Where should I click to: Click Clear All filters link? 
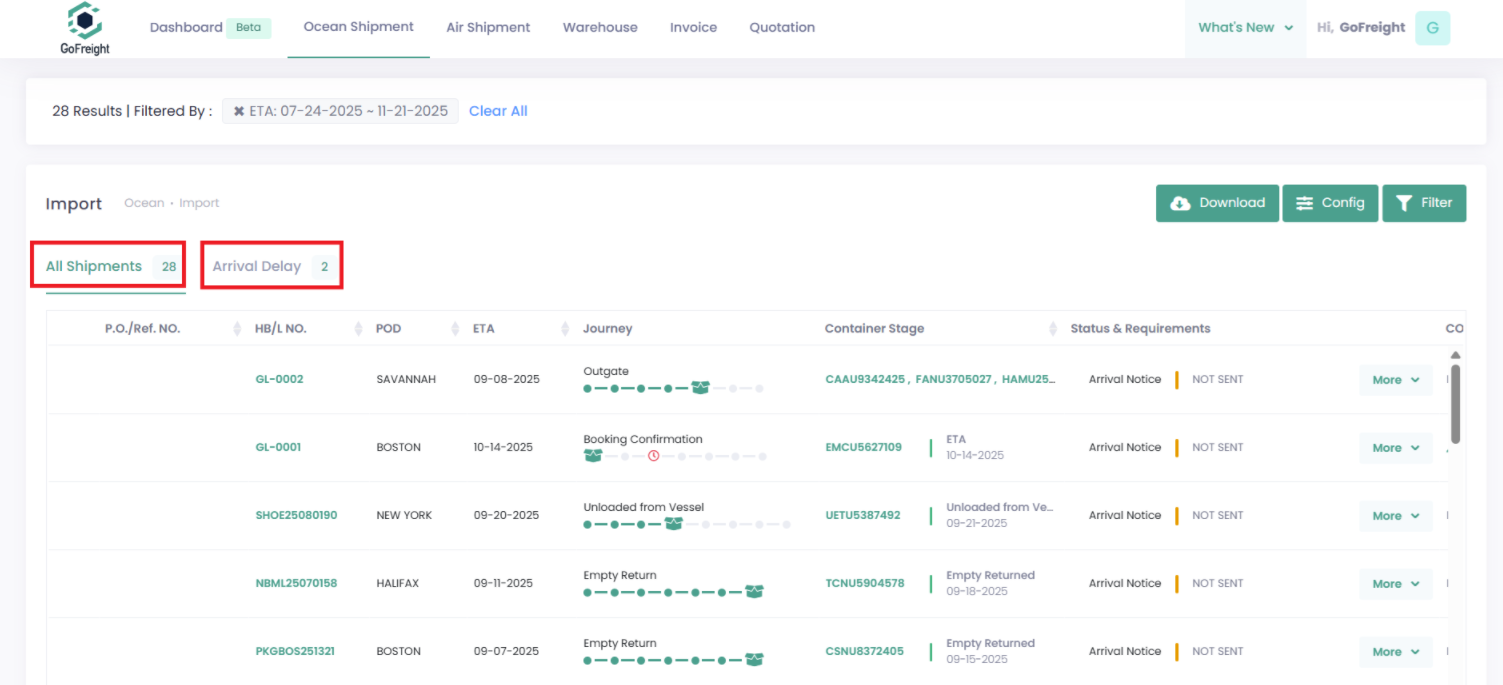pos(498,111)
